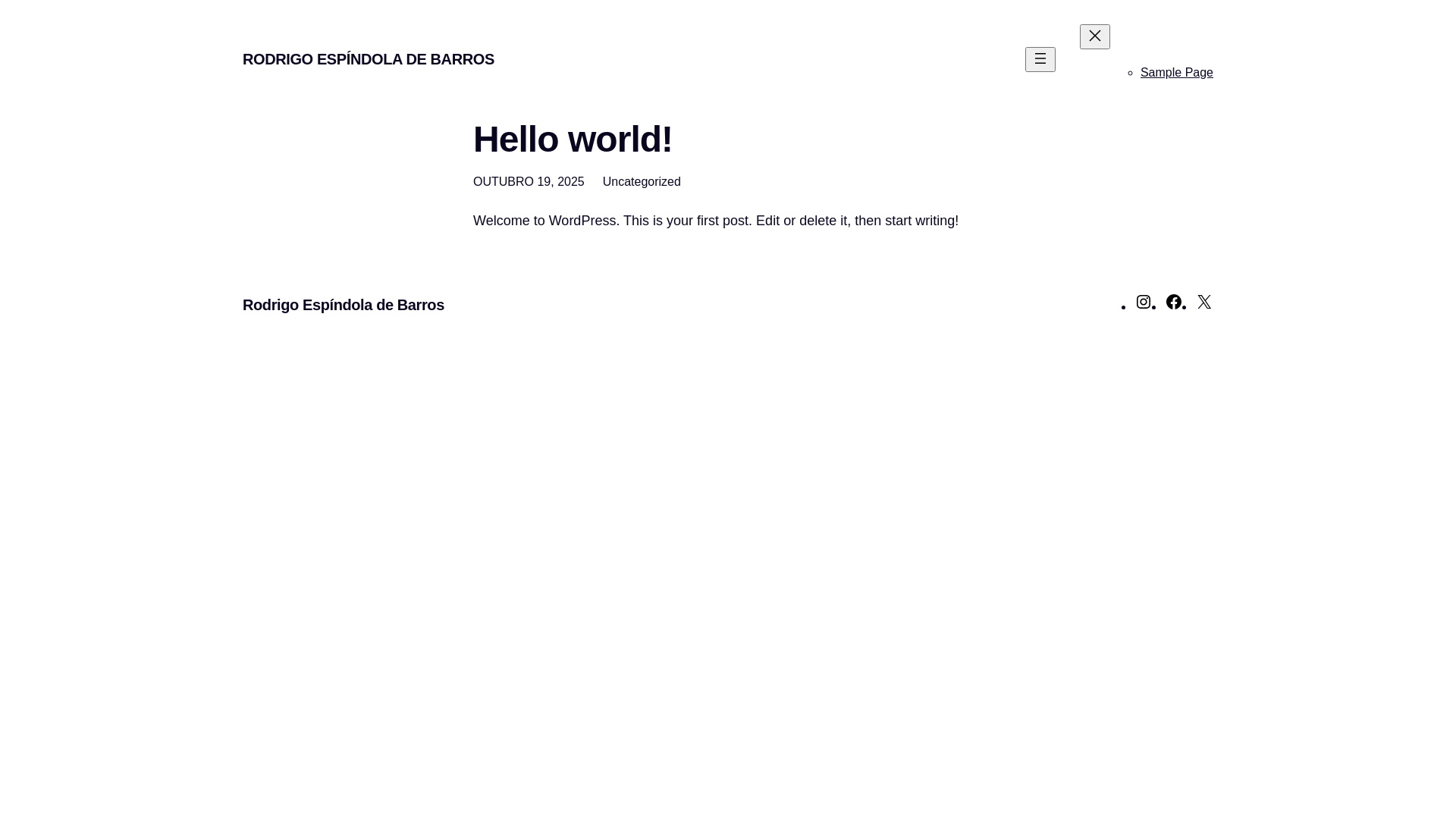Image resolution: width=1456 pixels, height=819 pixels.
Task: Click the Hello world! post heading
Action: (x=572, y=140)
